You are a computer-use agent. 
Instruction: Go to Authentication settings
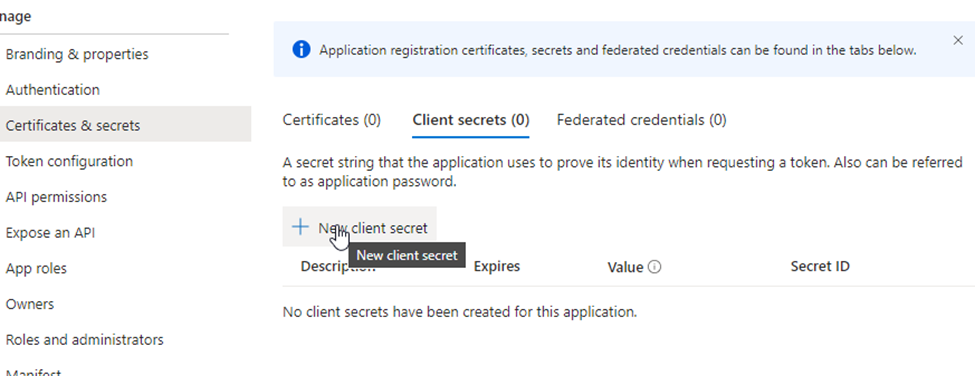pyautogui.click(x=53, y=89)
